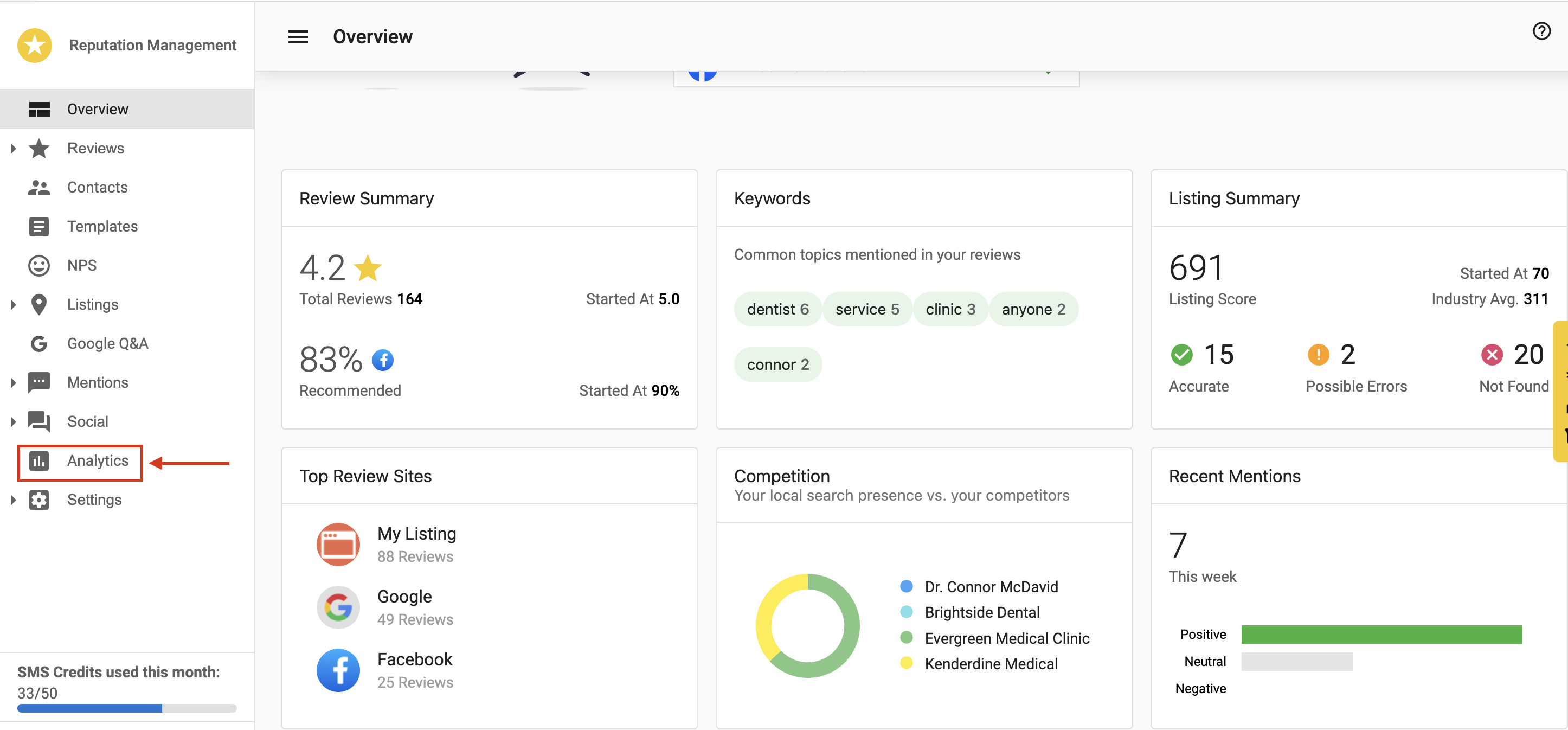1568x730 pixels.
Task: Click the NPS smiley icon
Action: coord(40,265)
